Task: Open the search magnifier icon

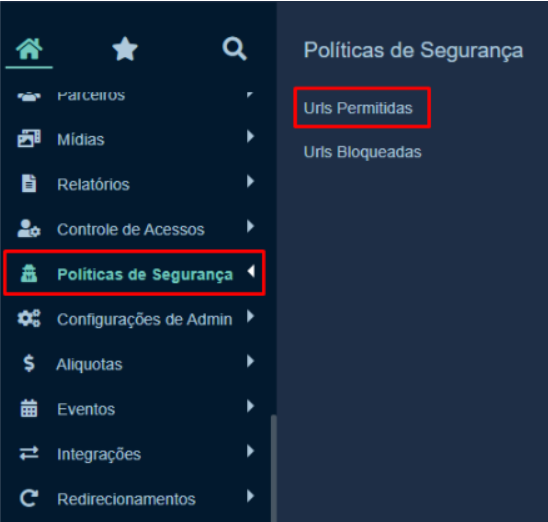Action: pos(235,49)
